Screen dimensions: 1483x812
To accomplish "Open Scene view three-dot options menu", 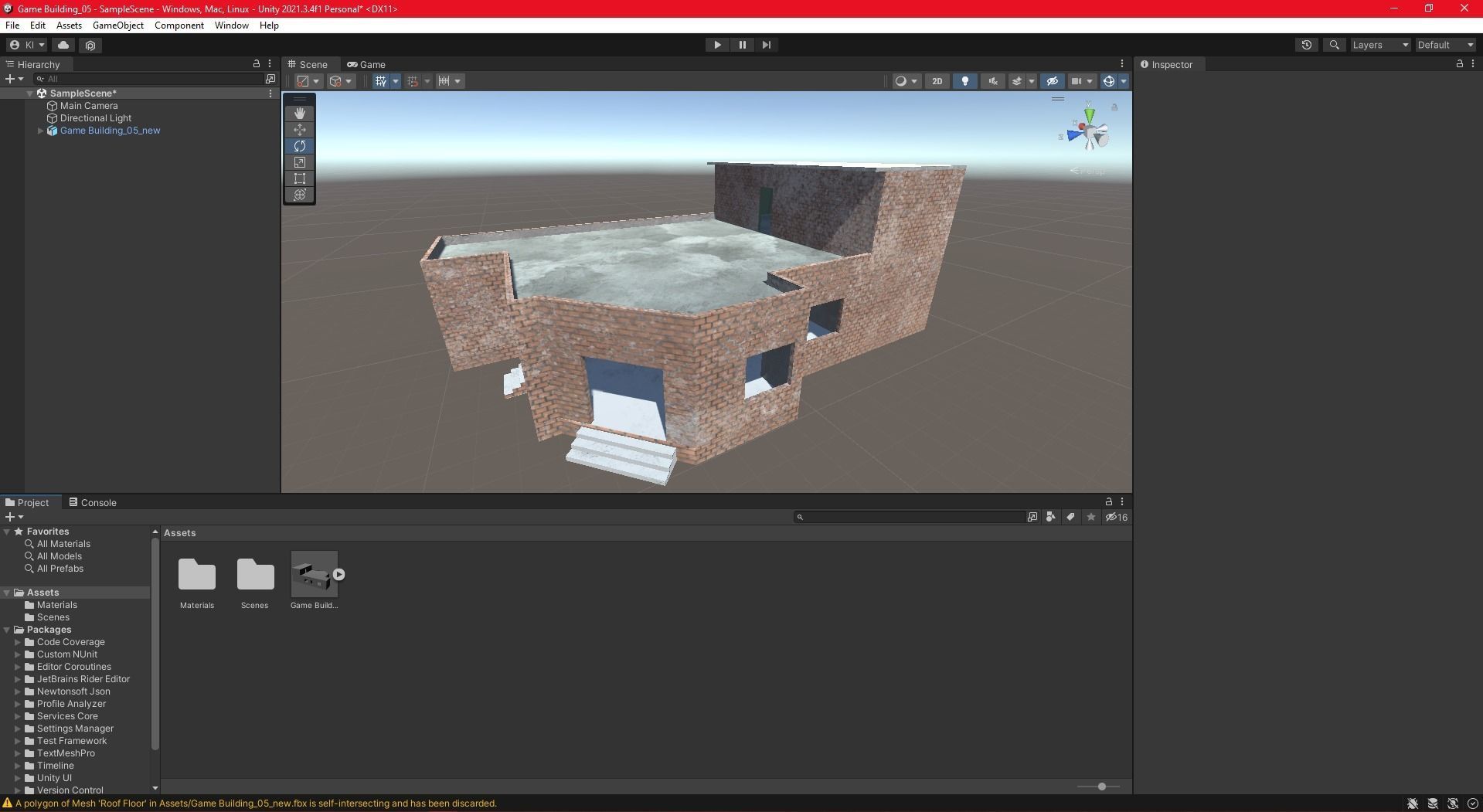I will point(1122,64).
